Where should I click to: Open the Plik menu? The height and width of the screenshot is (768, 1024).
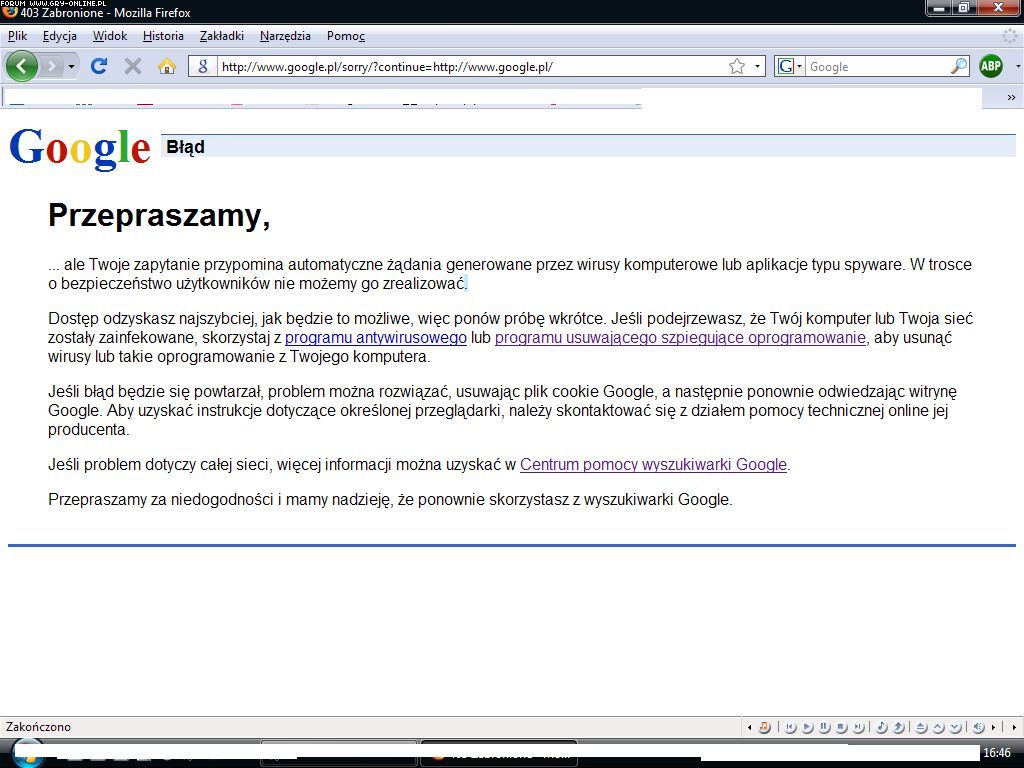point(18,36)
